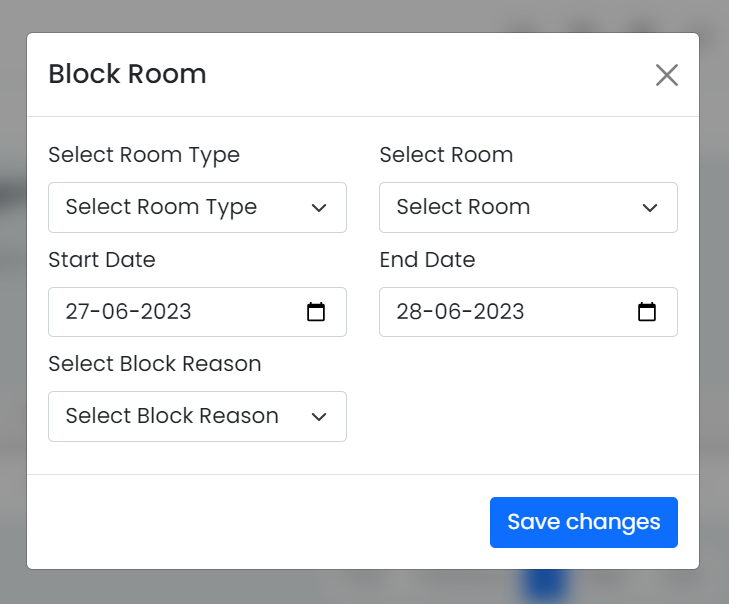This screenshot has height=604, width=729.
Task: Click the chevron arrow in Block Reason field
Action: click(319, 417)
